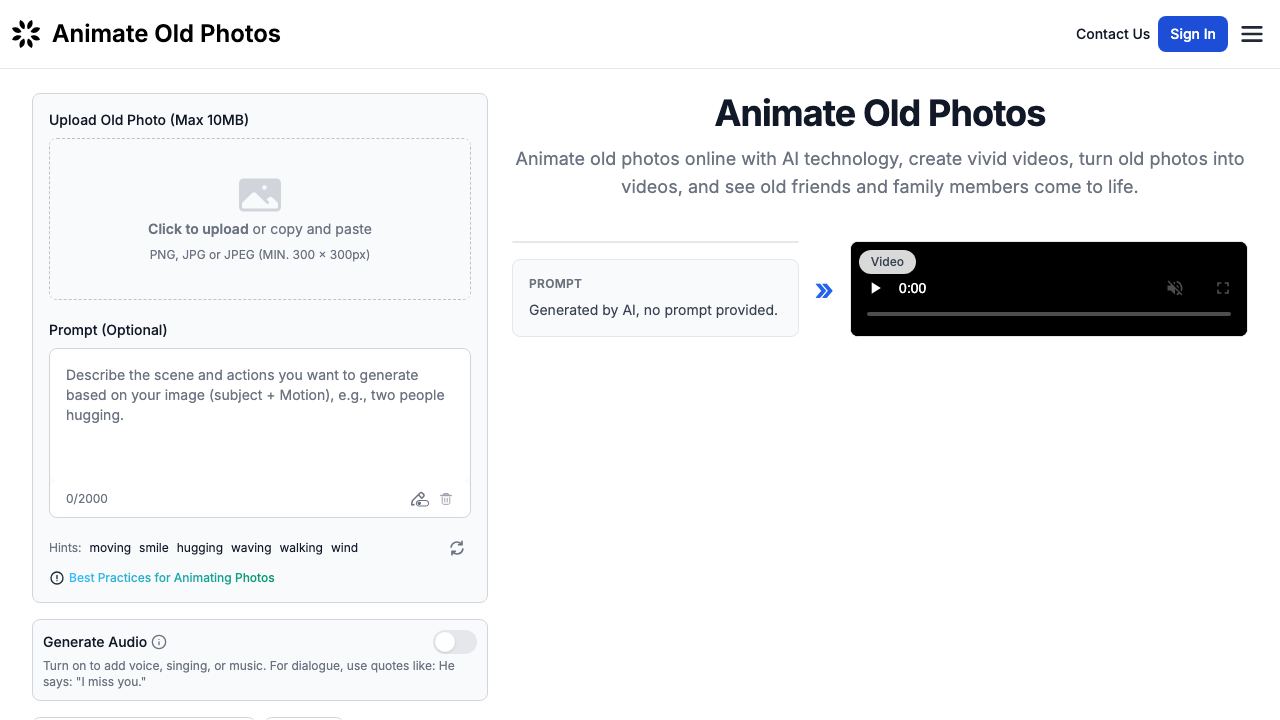Select the 'smile' hint
The image size is (1280, 720).
click(x=154, y=548)
